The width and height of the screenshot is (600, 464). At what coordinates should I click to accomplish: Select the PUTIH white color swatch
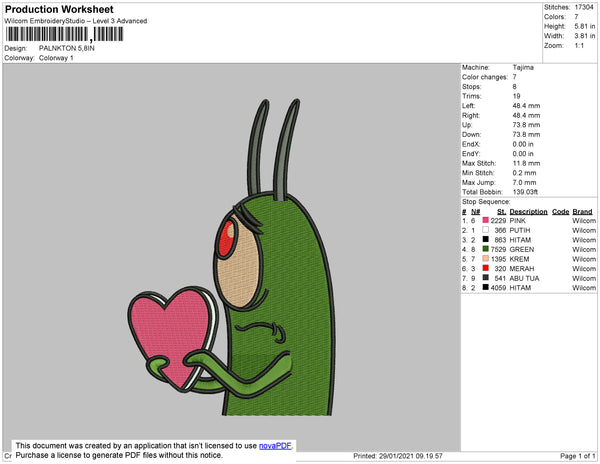[486, 230]
